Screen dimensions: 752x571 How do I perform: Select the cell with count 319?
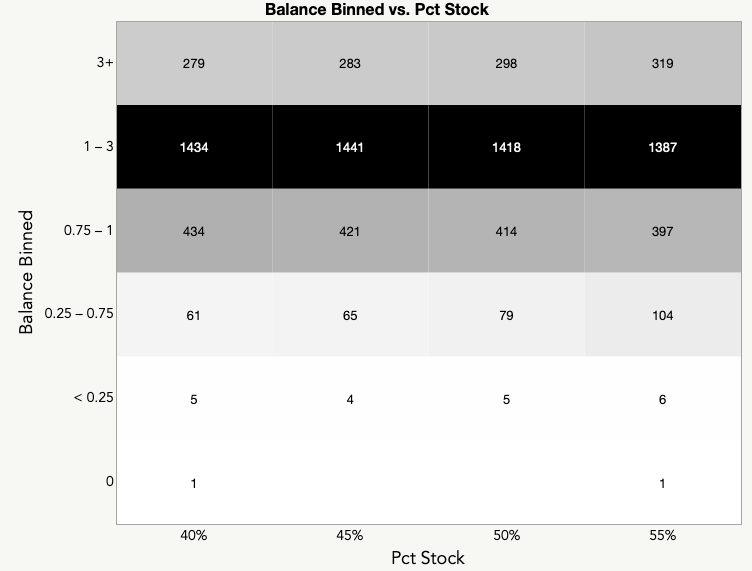[662, 64]
